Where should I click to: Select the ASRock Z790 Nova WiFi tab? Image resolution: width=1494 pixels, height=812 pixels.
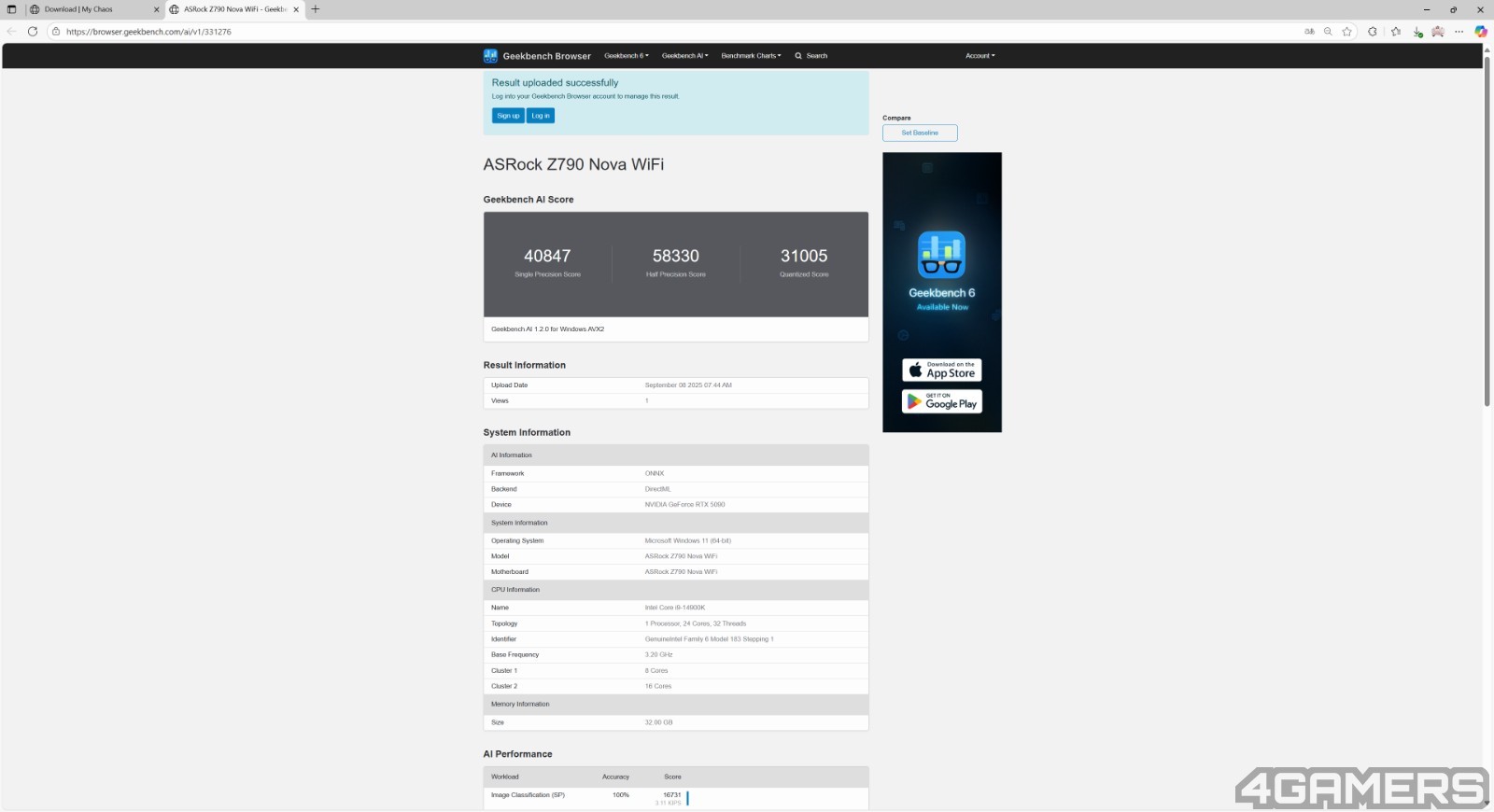coord(233,9)
